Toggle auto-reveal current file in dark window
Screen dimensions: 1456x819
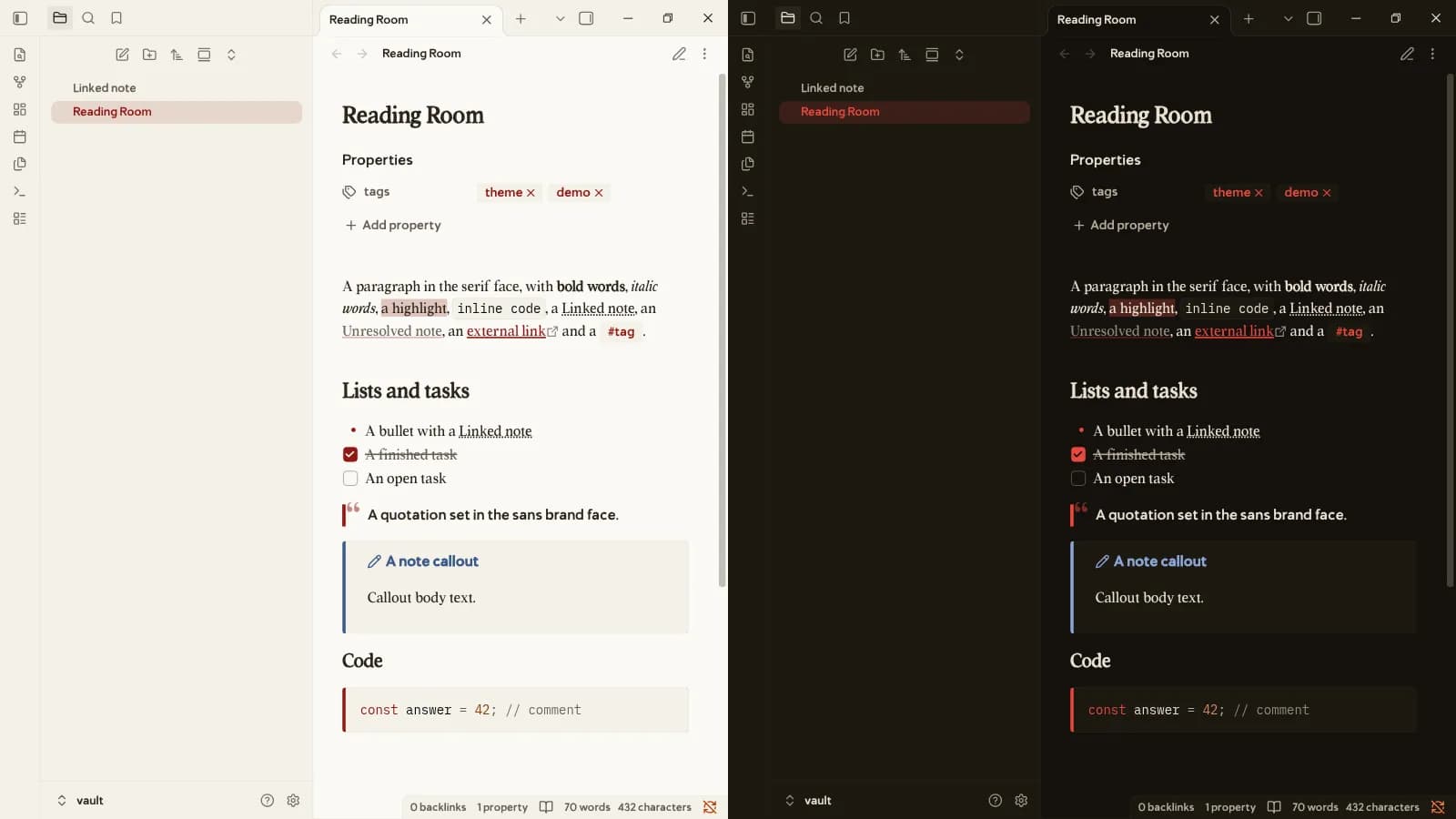(932, 55)
